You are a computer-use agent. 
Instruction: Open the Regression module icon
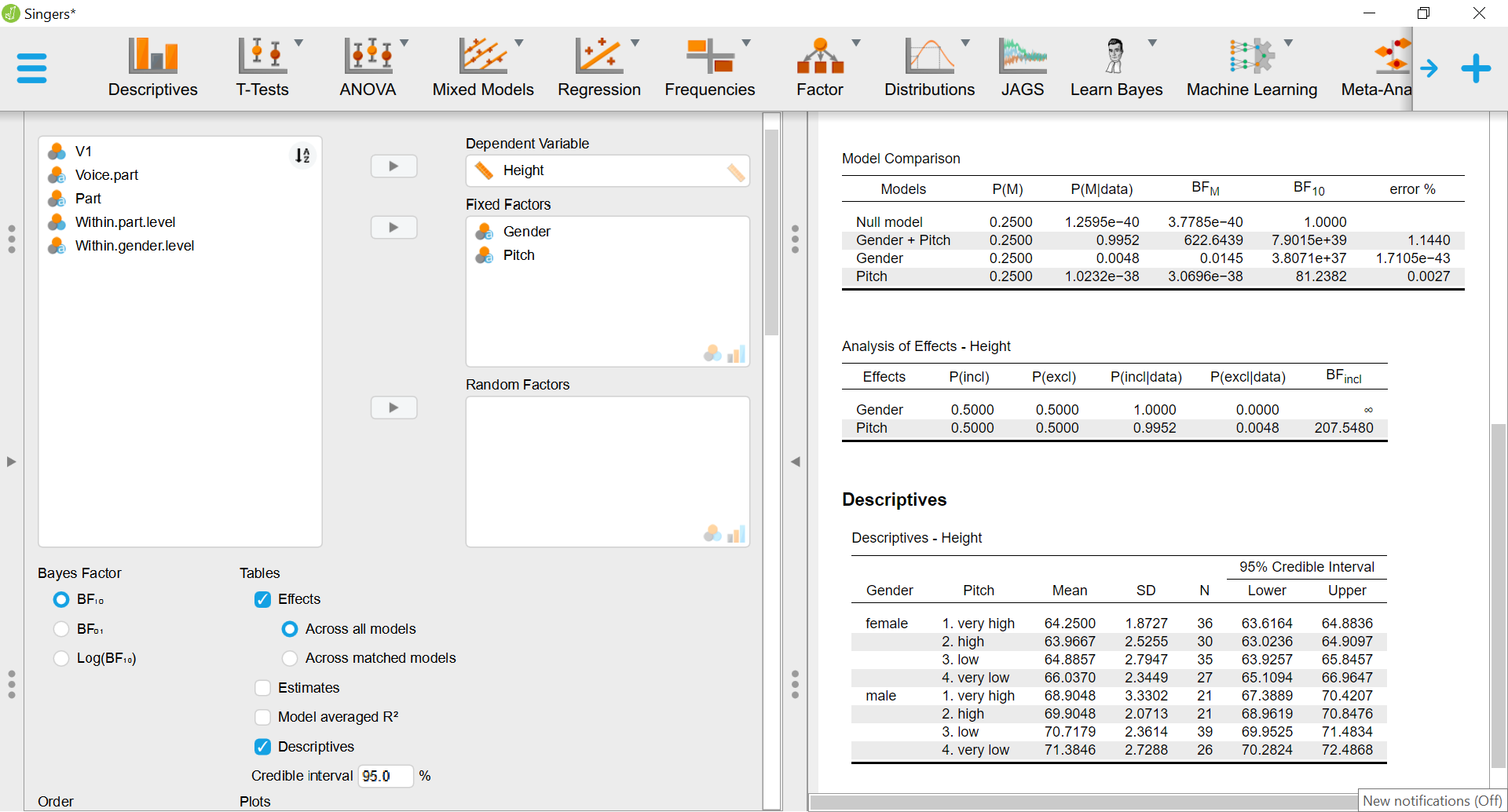[x=599, y=57]
